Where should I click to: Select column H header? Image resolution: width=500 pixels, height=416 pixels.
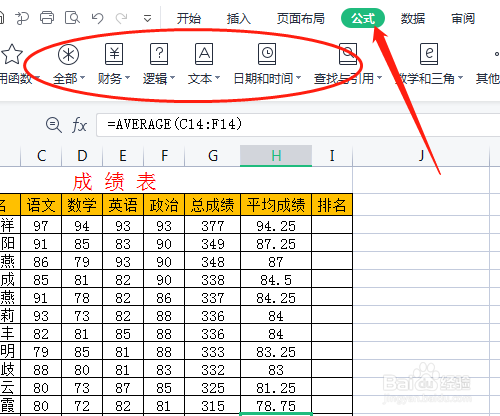click(276, 156)
